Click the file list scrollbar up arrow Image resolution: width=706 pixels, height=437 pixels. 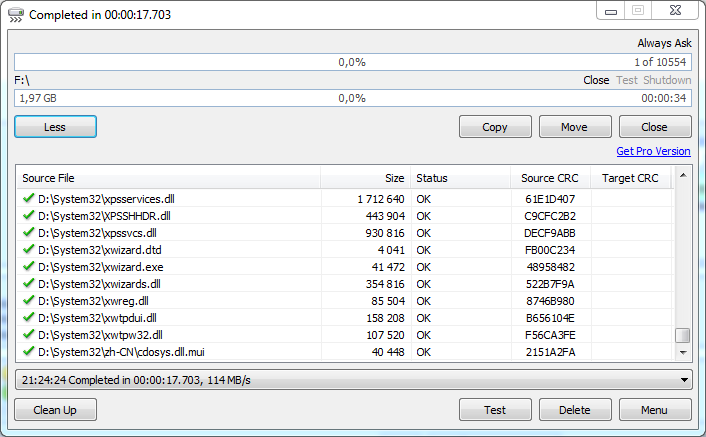683,176
